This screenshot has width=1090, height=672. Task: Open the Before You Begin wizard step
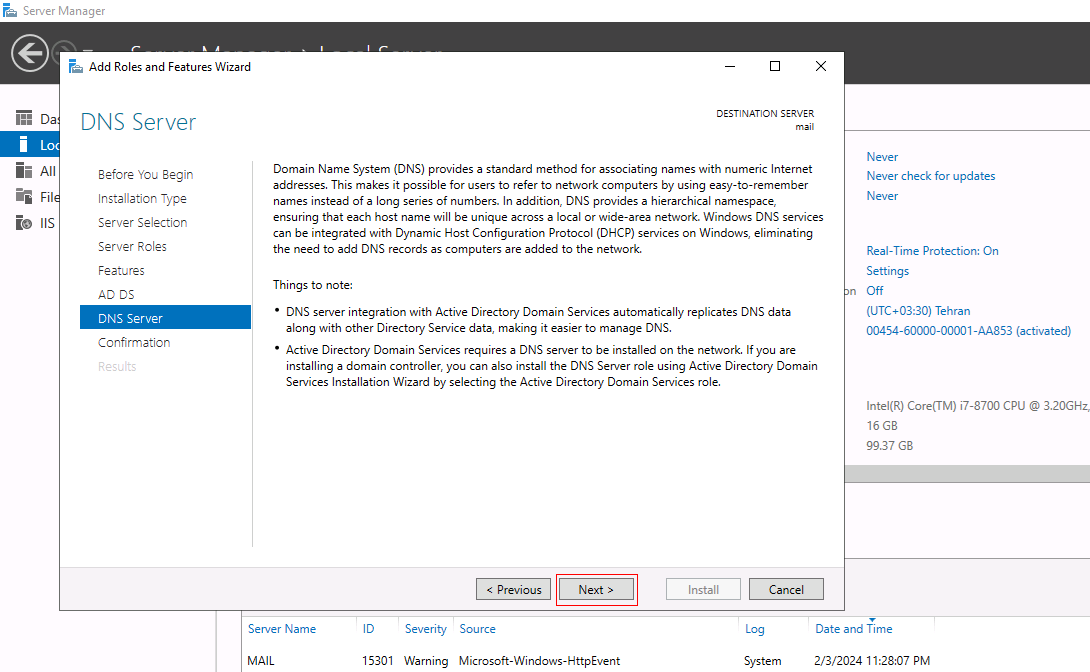coord(145,174)
